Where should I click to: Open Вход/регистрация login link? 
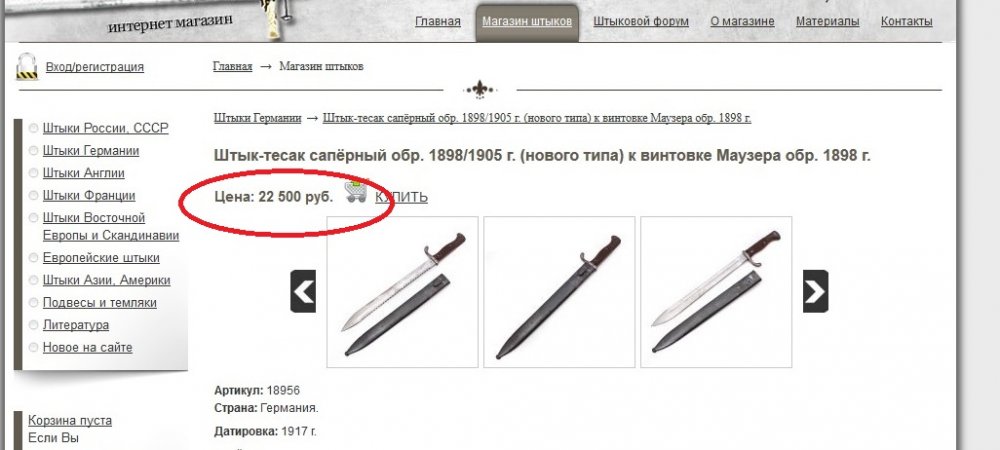(95, 67)
